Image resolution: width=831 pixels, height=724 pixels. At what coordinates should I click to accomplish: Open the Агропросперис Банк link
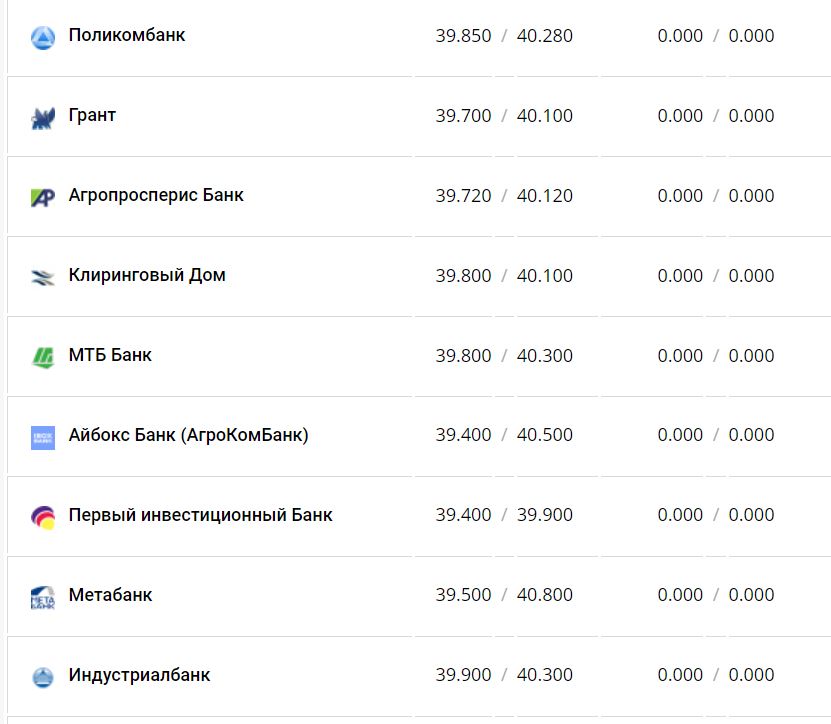pyautogui.click(x=156, y=195)
